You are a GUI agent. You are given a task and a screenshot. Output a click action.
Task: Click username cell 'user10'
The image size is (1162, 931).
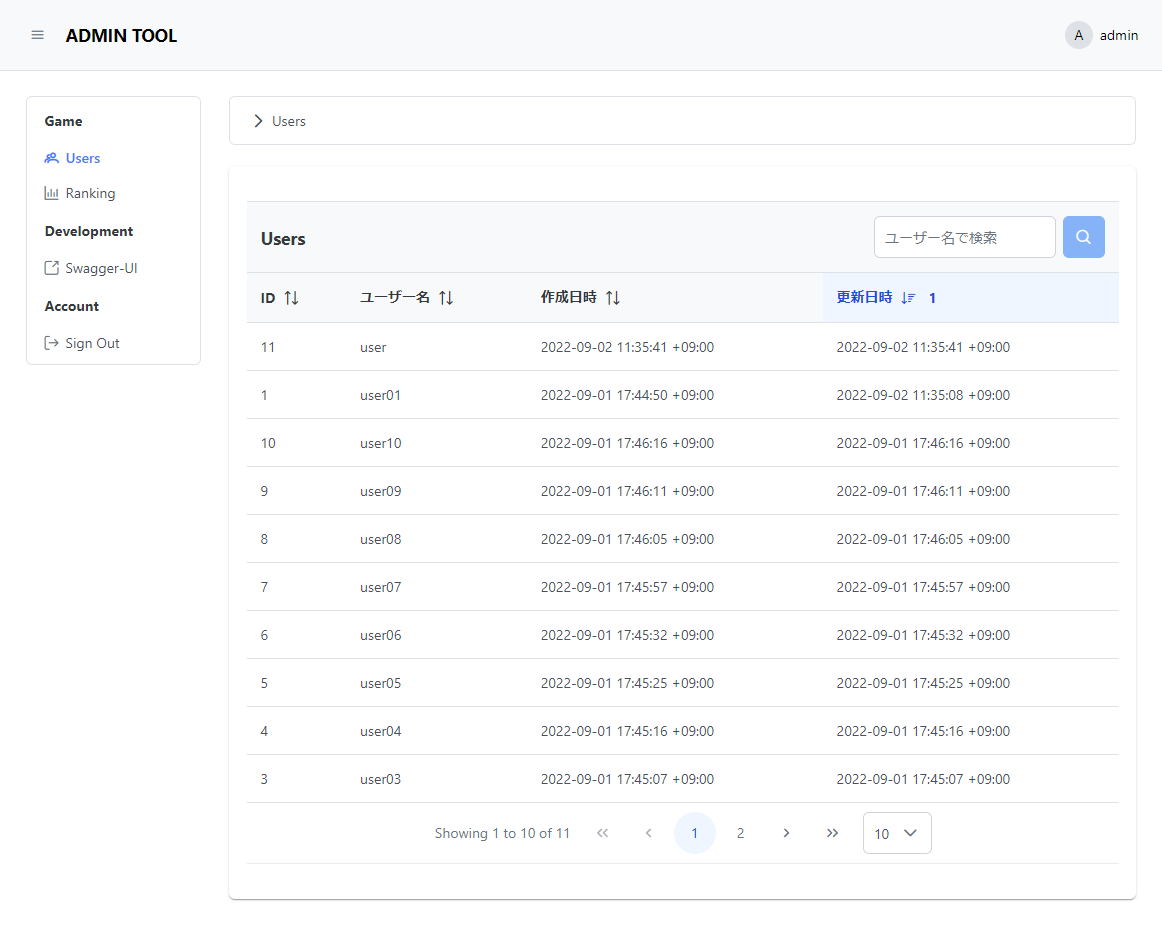pyautogui.click(x=380, y=443)
